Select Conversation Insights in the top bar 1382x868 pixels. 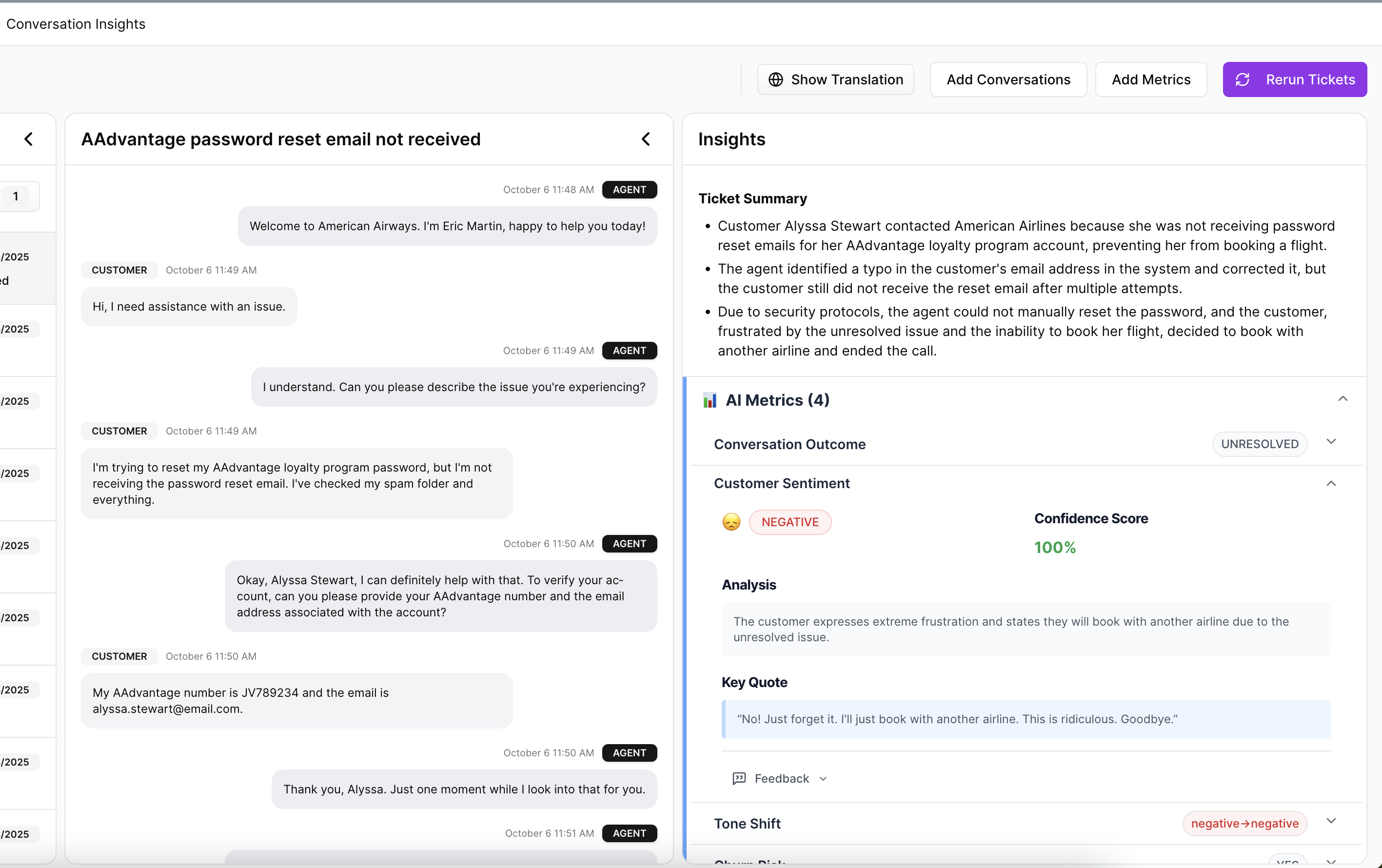[x=75, y=23]
